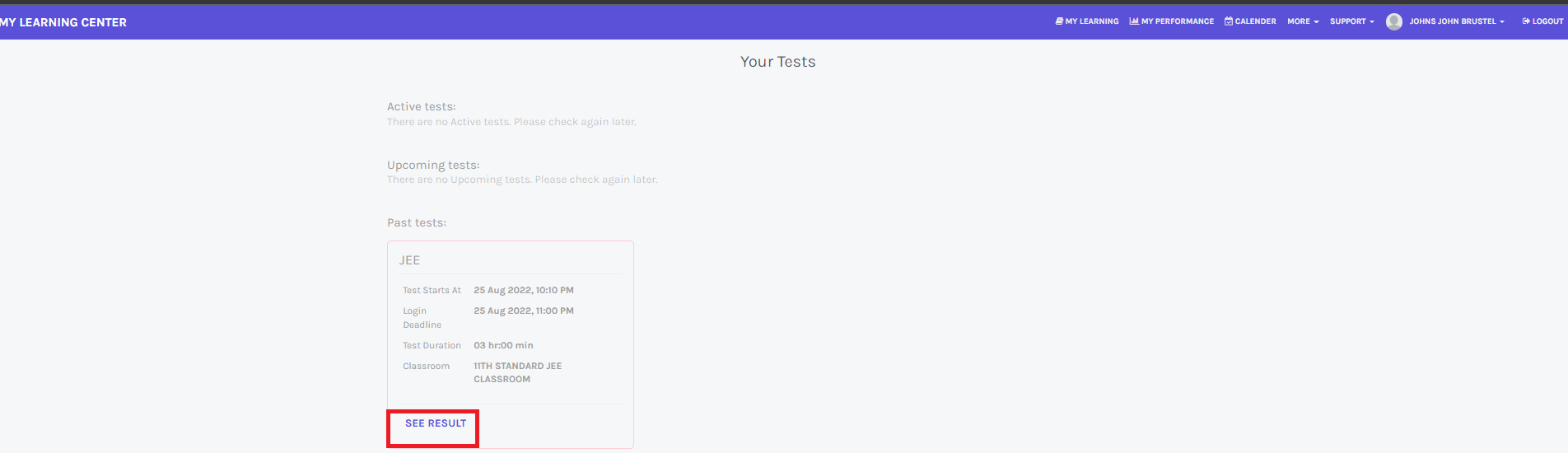
Task: Open the Support dropdown menu
Action: click(x=1351, y=21)
